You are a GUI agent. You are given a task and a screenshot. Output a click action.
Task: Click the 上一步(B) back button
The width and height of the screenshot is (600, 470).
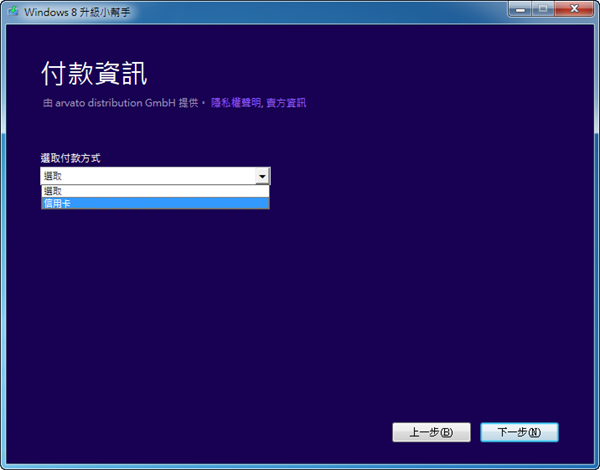pyautogui.click(x=431, y=432)
